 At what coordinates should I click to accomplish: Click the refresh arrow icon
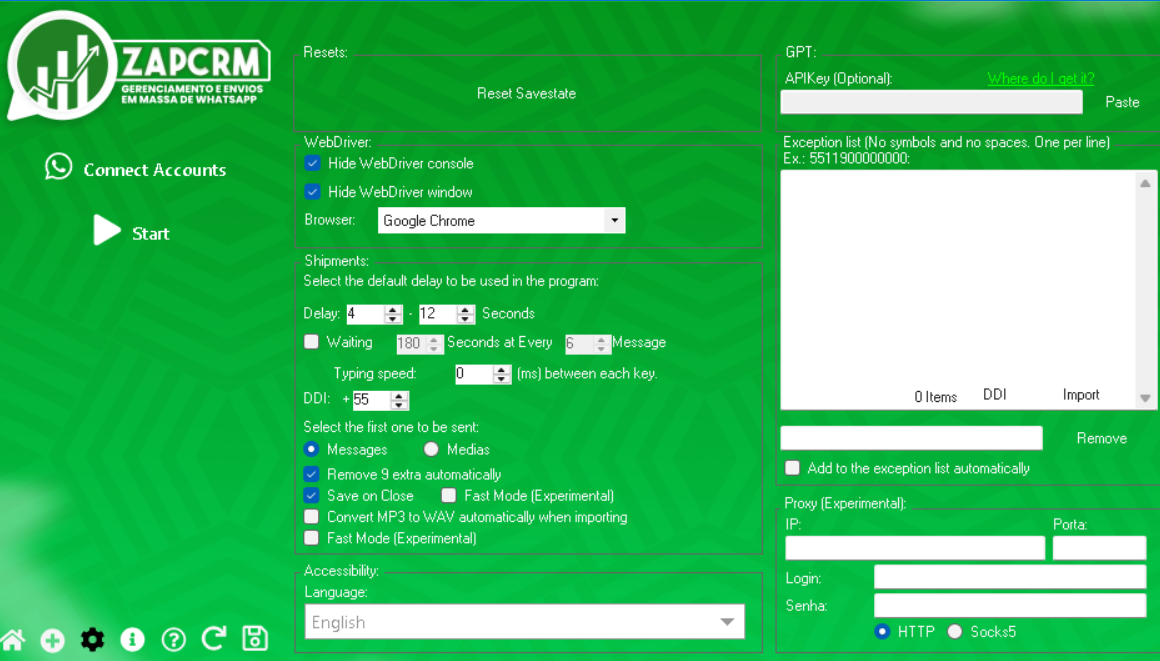pos(214,639)
